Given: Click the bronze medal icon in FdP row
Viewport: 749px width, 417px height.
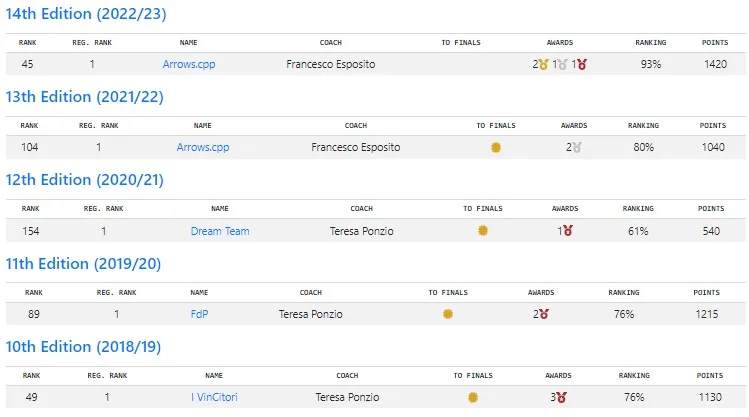Looking at the screenshot, I should tap(545, 314).
